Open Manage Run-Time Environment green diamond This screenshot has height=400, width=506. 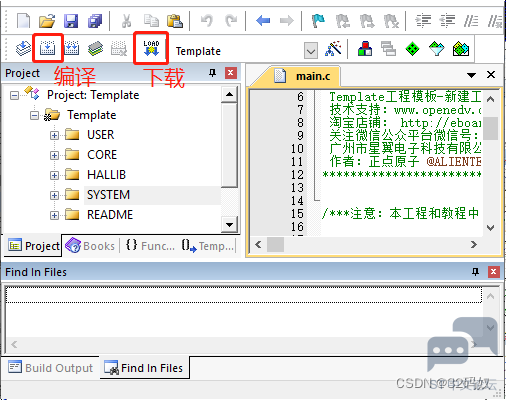(412, 49)
